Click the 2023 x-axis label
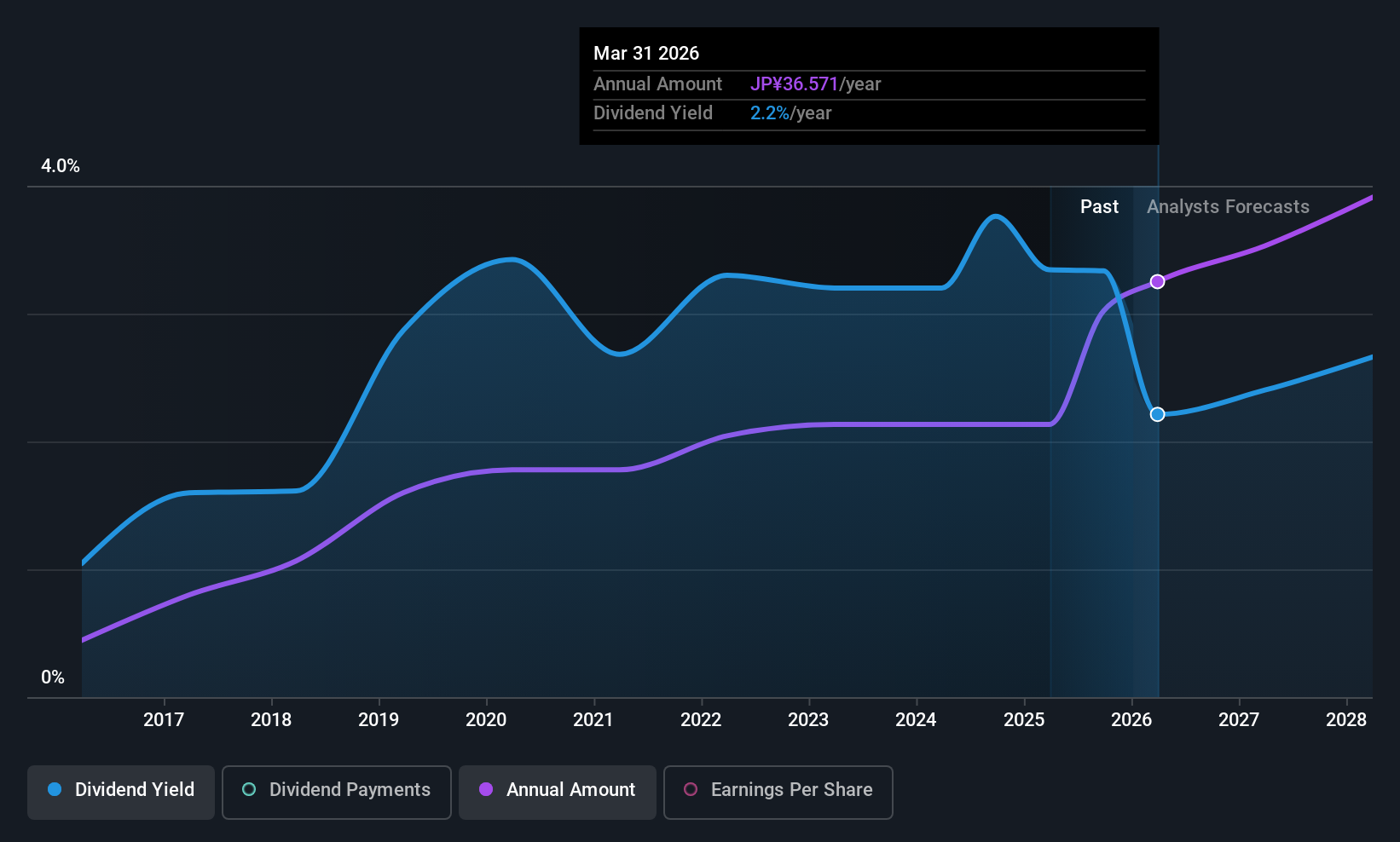Image resolution: width=1400 pixels, height=842 pixels. tap(808, 720)
